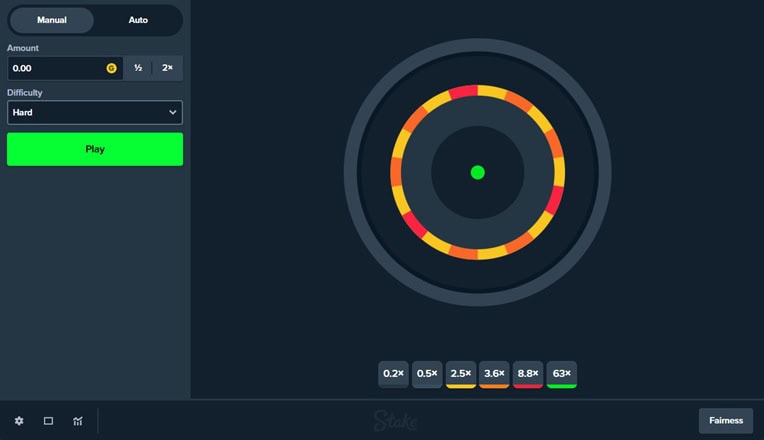Image resolution: width=764 pixels, height=440 pixels.
Task: Select the green 63× multiplier tile
Action: pyautogui.click(x=561, y=374)
